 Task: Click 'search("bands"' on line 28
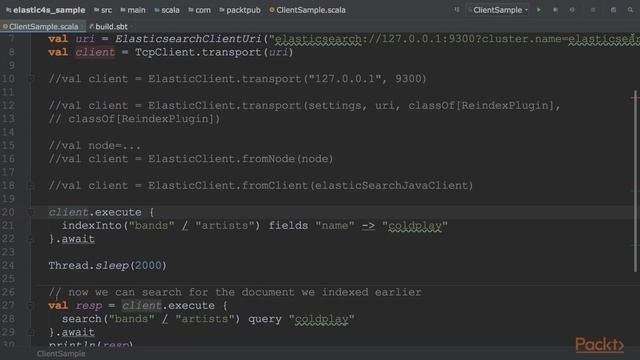tap(108, 319)
